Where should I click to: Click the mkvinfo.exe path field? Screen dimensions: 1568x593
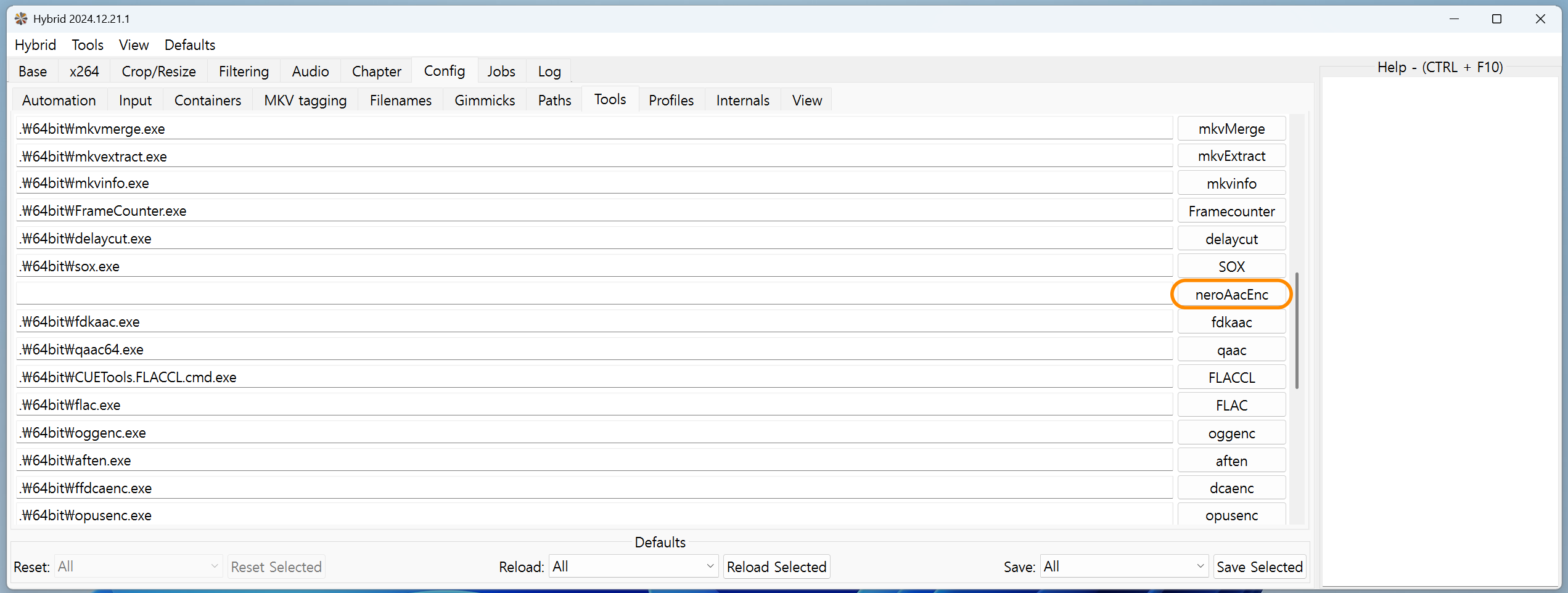coord(594,183)
